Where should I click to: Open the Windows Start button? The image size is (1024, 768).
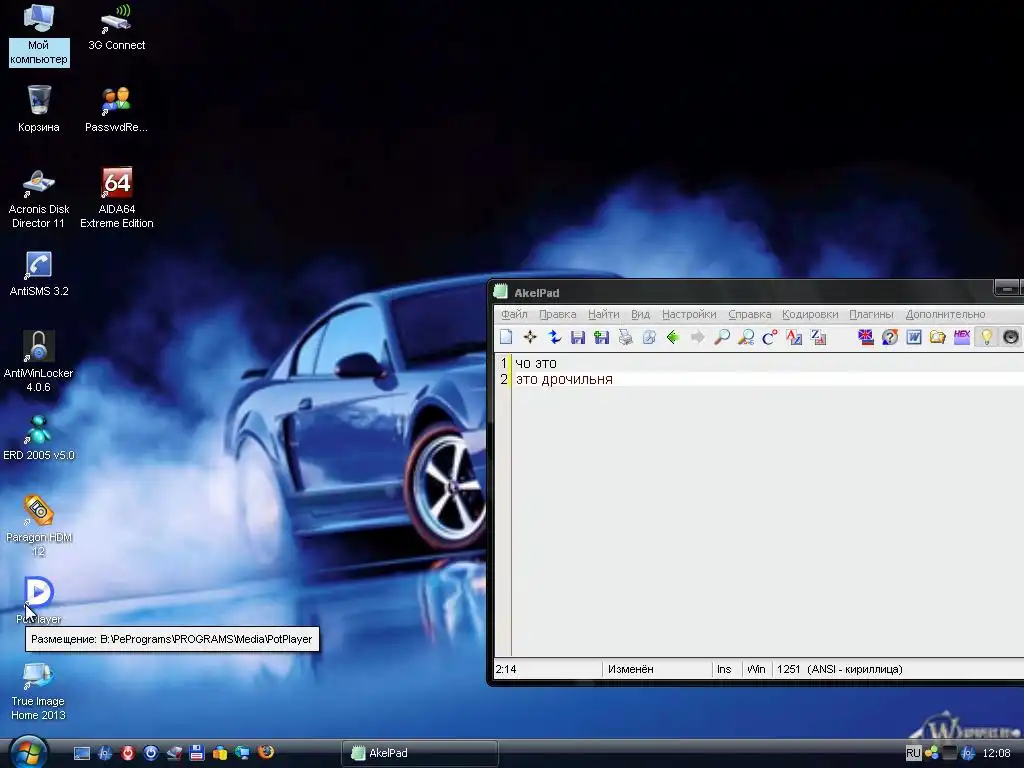27,752
